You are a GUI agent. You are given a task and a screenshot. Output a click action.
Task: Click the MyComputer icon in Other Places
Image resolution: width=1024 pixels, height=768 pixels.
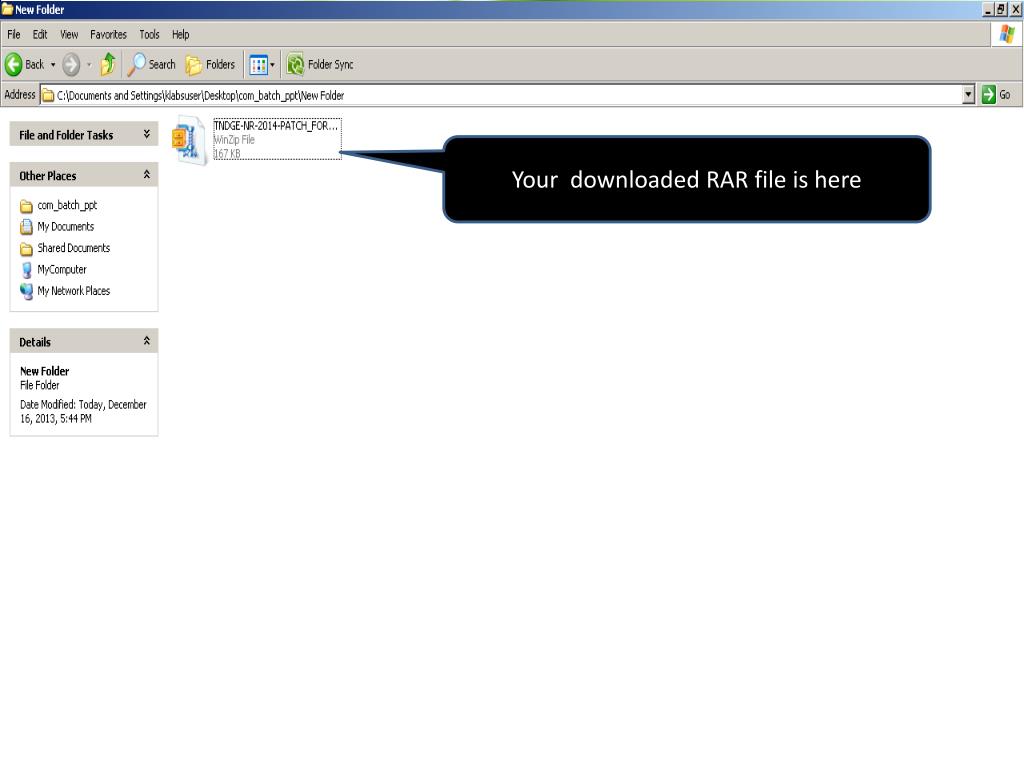tap(26, 270)
